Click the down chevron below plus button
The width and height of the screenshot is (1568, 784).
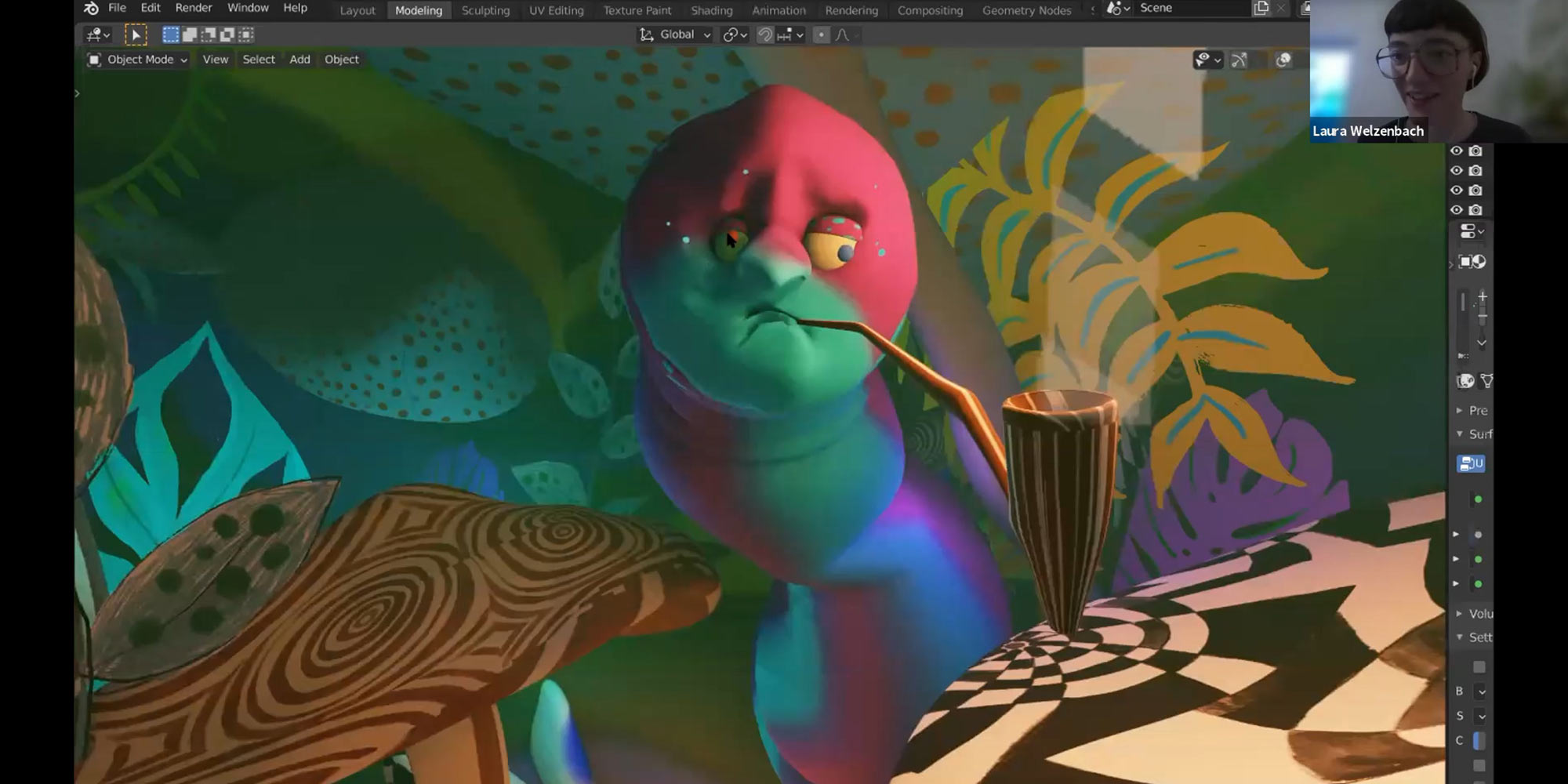[1482, 343]
